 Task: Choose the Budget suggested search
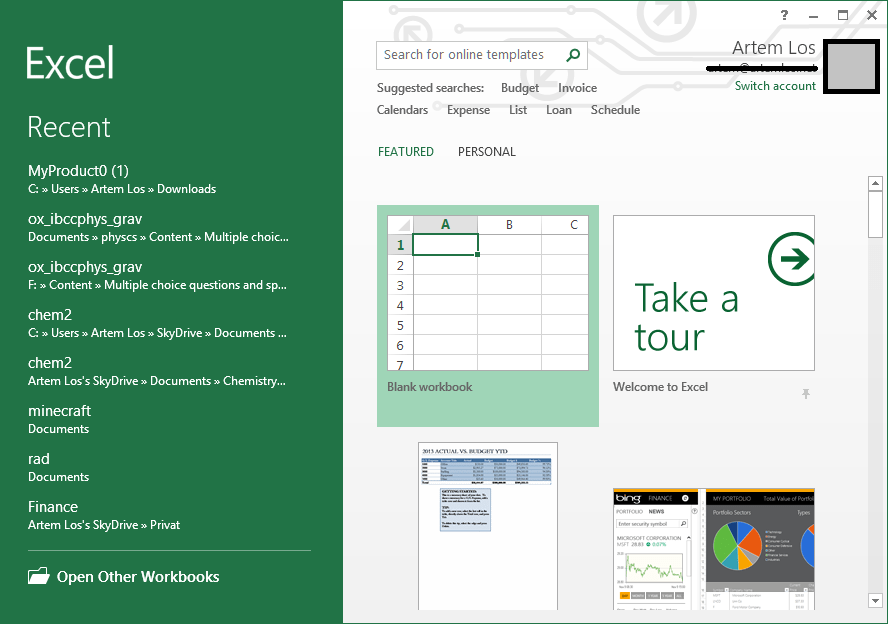pos(520,88)
